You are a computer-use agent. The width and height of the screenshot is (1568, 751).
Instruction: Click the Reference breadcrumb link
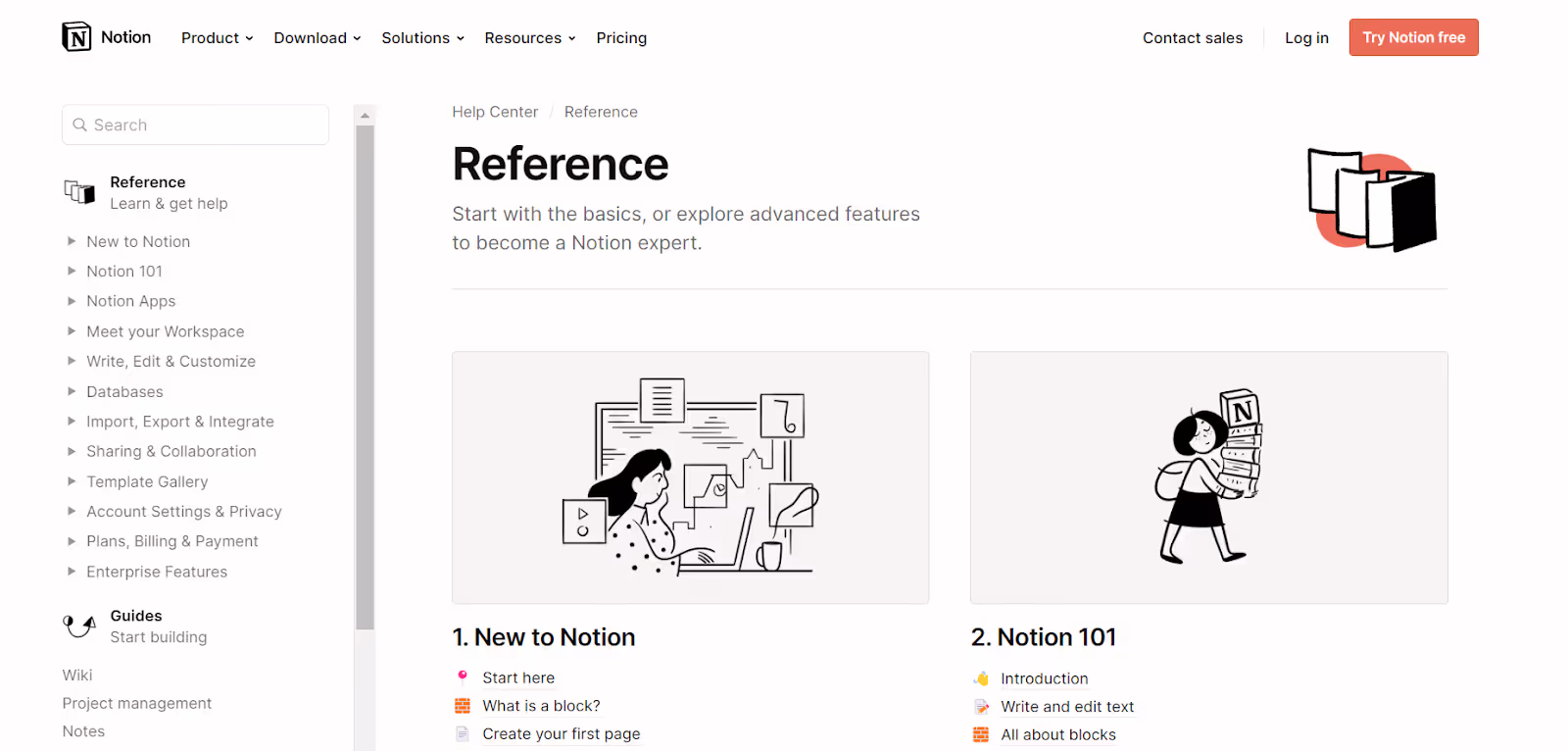point(601,112)
